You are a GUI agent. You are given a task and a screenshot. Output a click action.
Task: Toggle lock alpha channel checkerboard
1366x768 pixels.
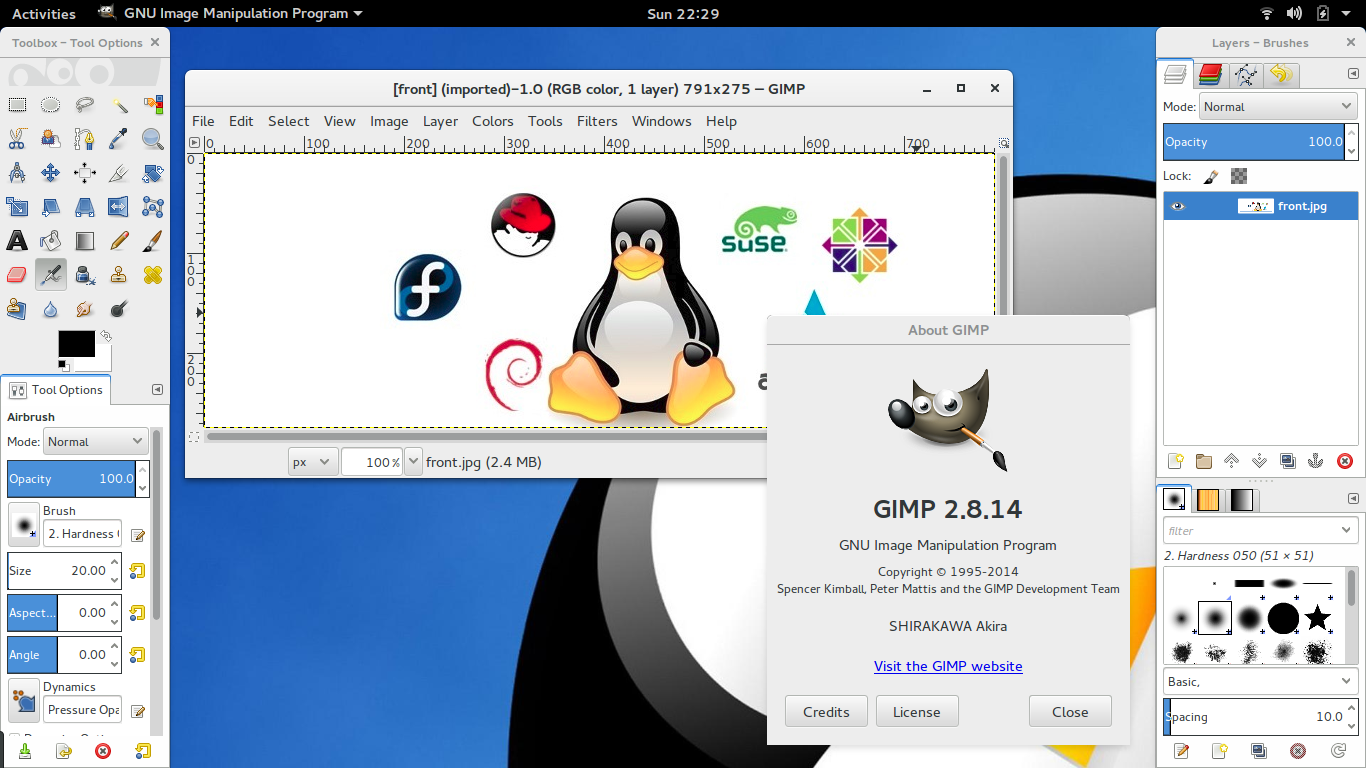click(1239, 176)
